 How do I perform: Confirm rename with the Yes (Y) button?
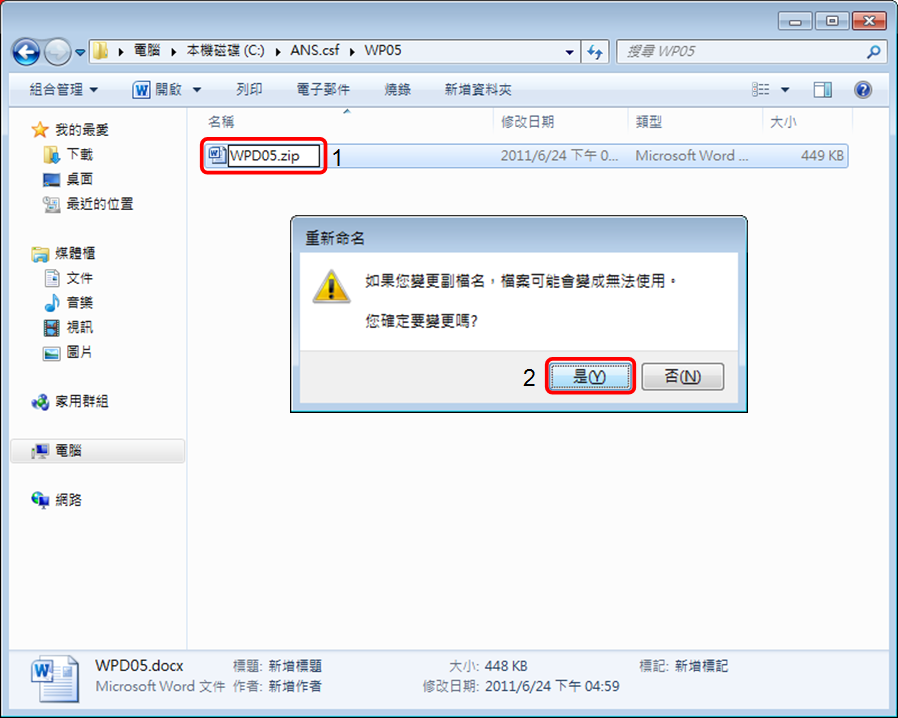[x=590, y=376]
